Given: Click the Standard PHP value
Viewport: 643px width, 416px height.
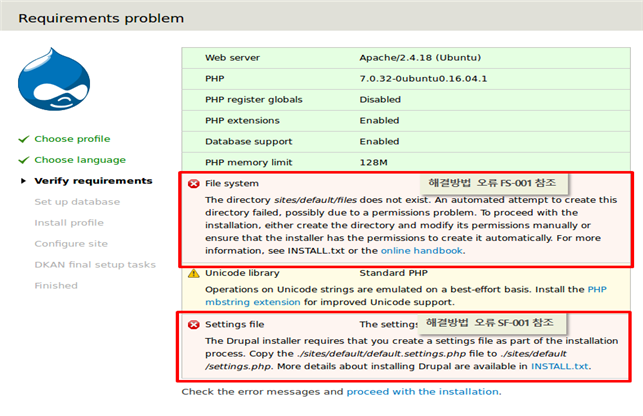Looking at the screenshot, I should [394, 273].
